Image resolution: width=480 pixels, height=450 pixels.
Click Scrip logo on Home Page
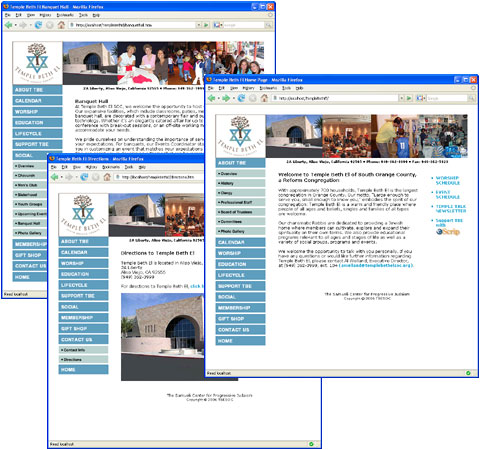pyautogui.click(x=448, y=231)
